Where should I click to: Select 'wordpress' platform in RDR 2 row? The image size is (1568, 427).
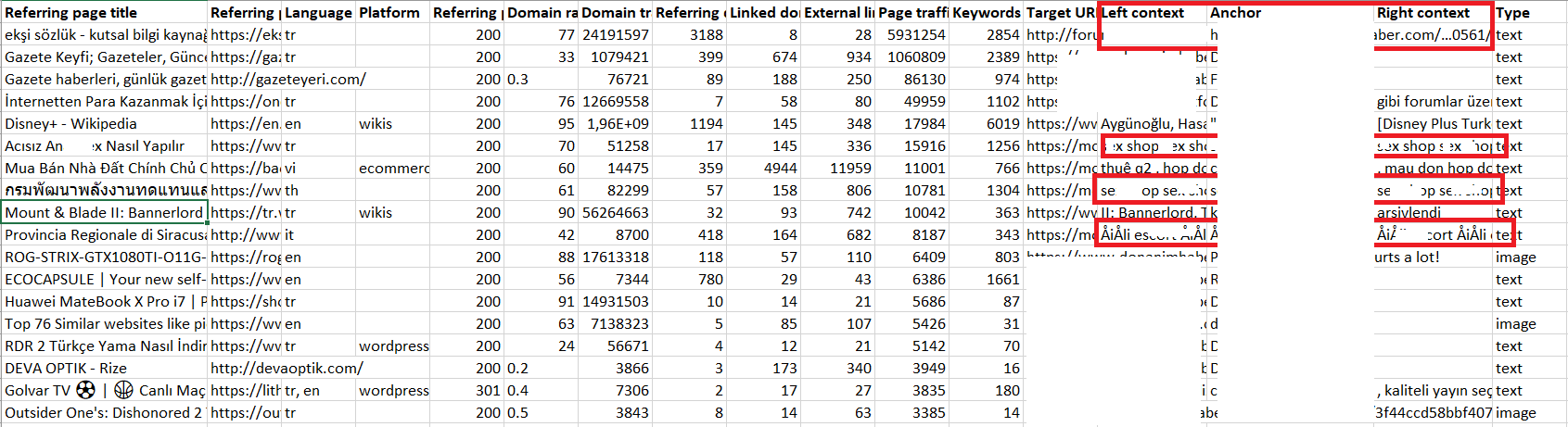tap(392, 345)
